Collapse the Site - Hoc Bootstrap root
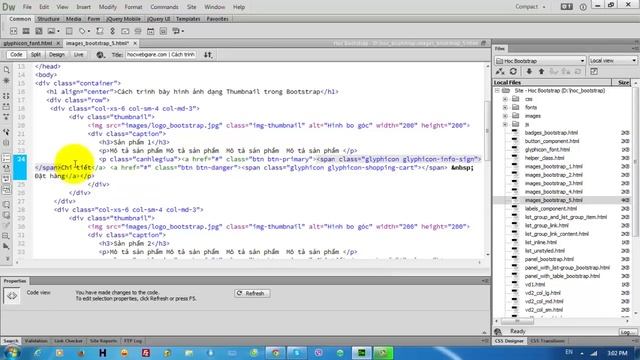 tap(497, 91)
